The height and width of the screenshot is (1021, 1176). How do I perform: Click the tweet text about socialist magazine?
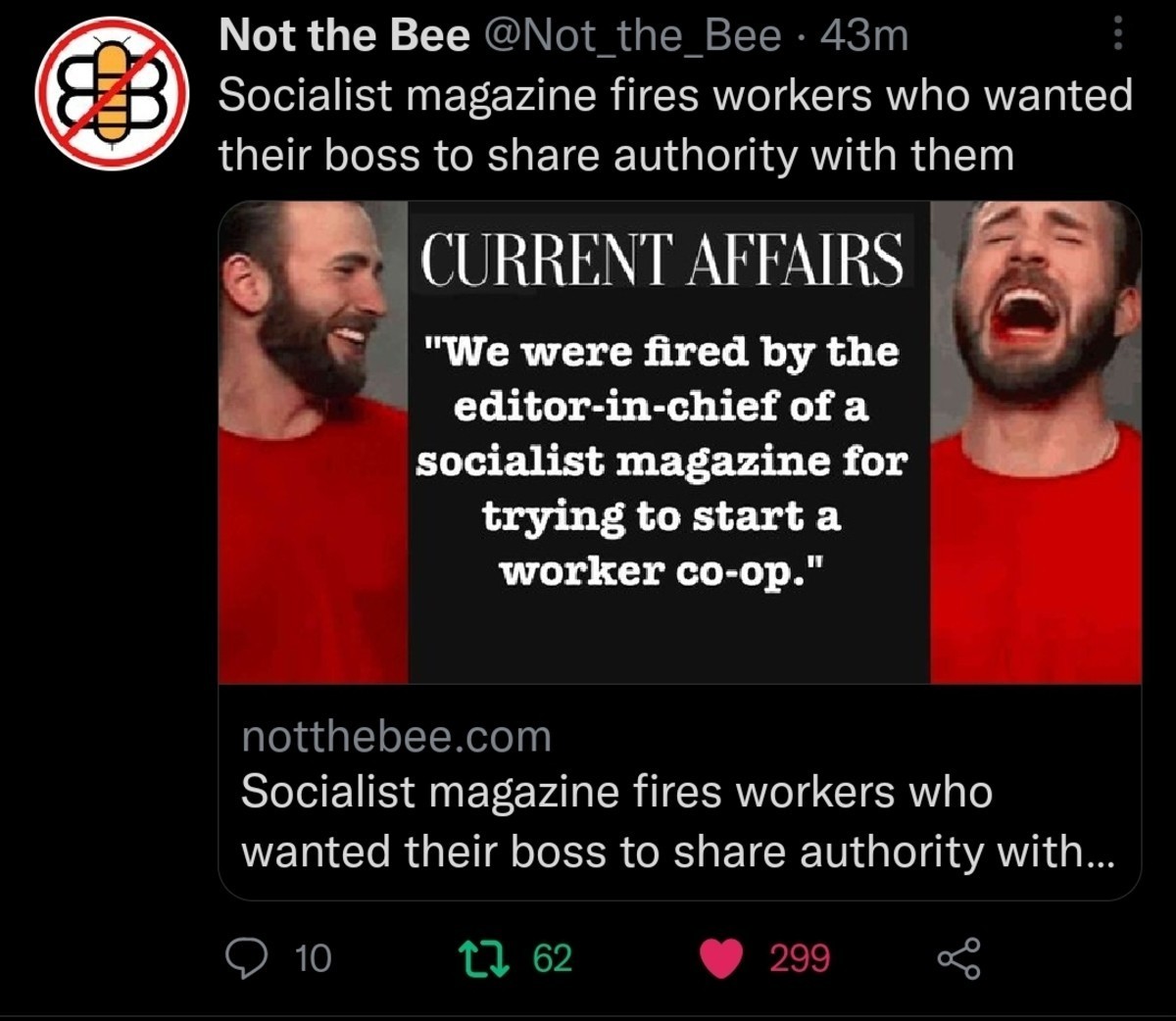[x=675, y=124]
